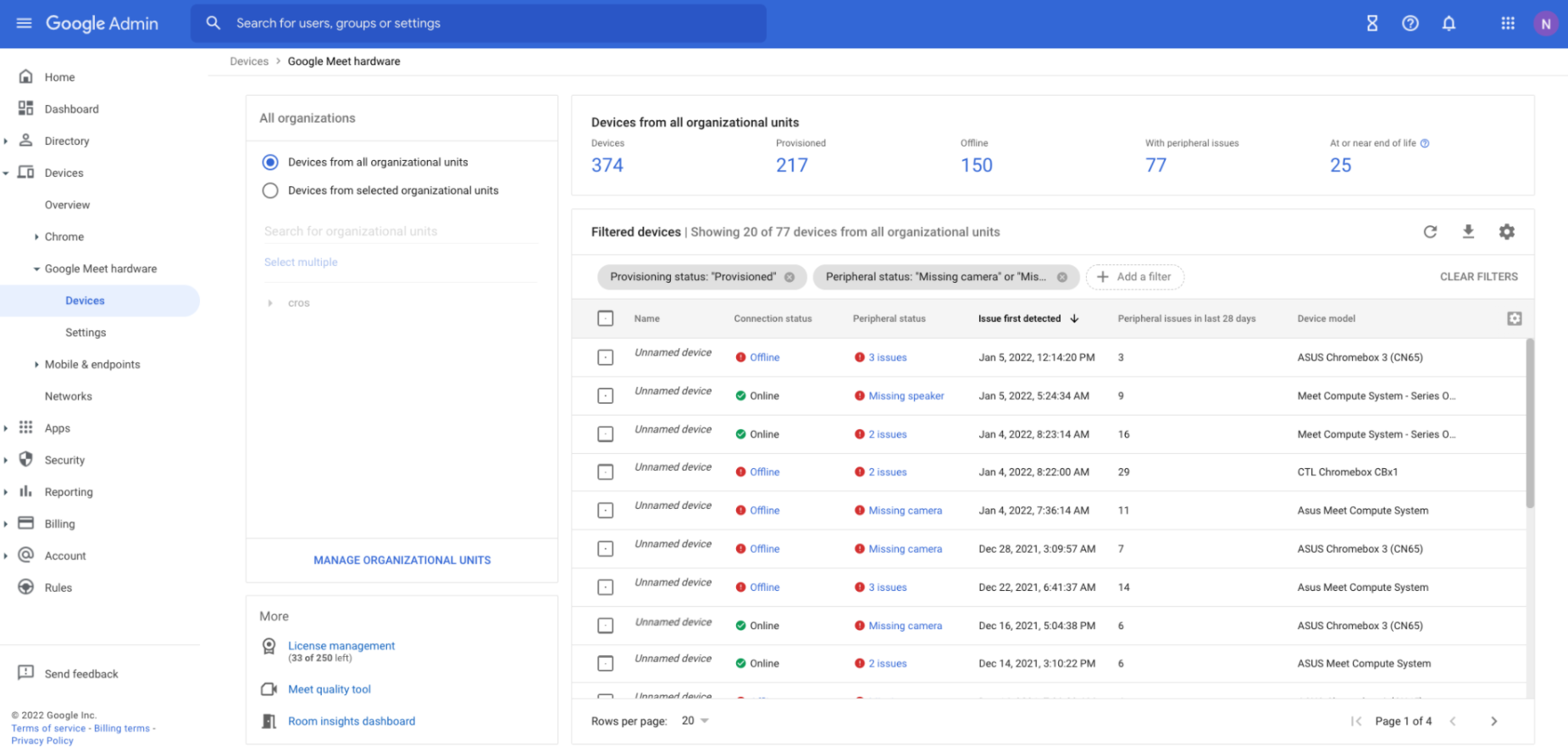Screen dimensions: 1568x751
Task: Remove the Peripheral status filter chip
Action: coord(1062,277)
